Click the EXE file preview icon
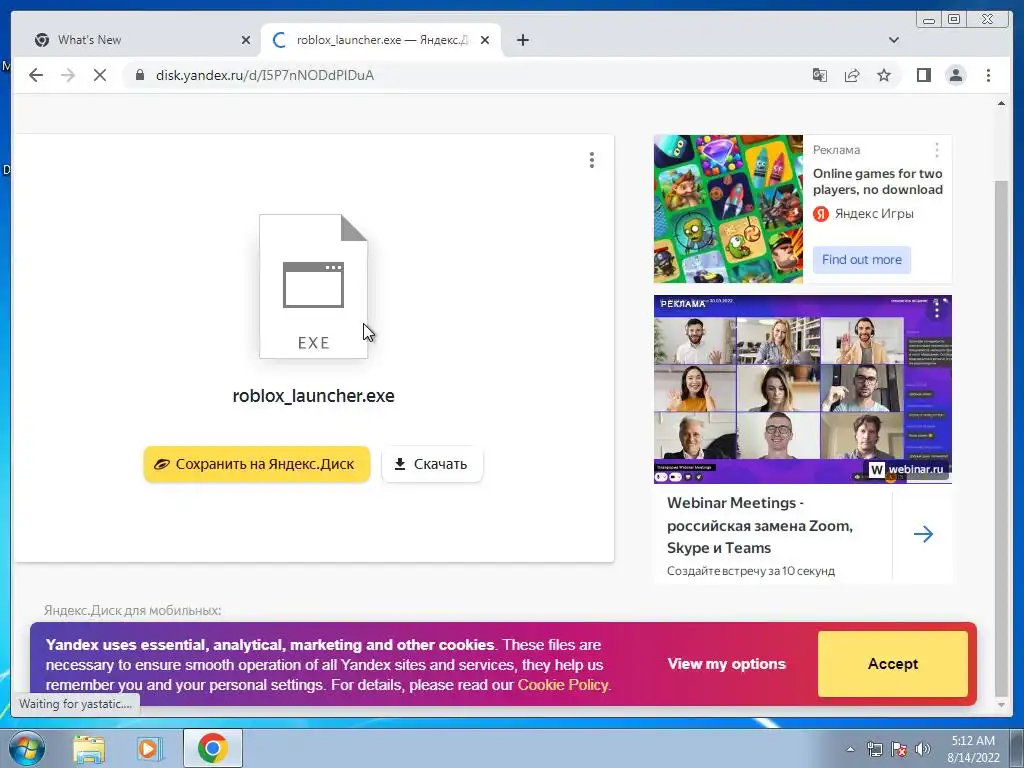 pos(313,286)
